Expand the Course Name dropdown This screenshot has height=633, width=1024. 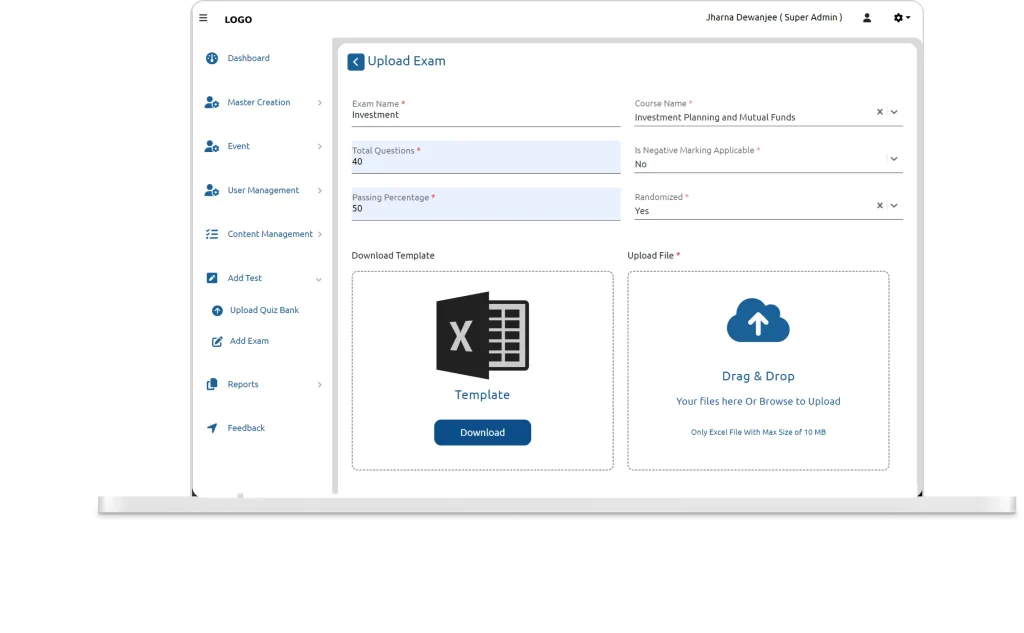click(x=893, y=112)
